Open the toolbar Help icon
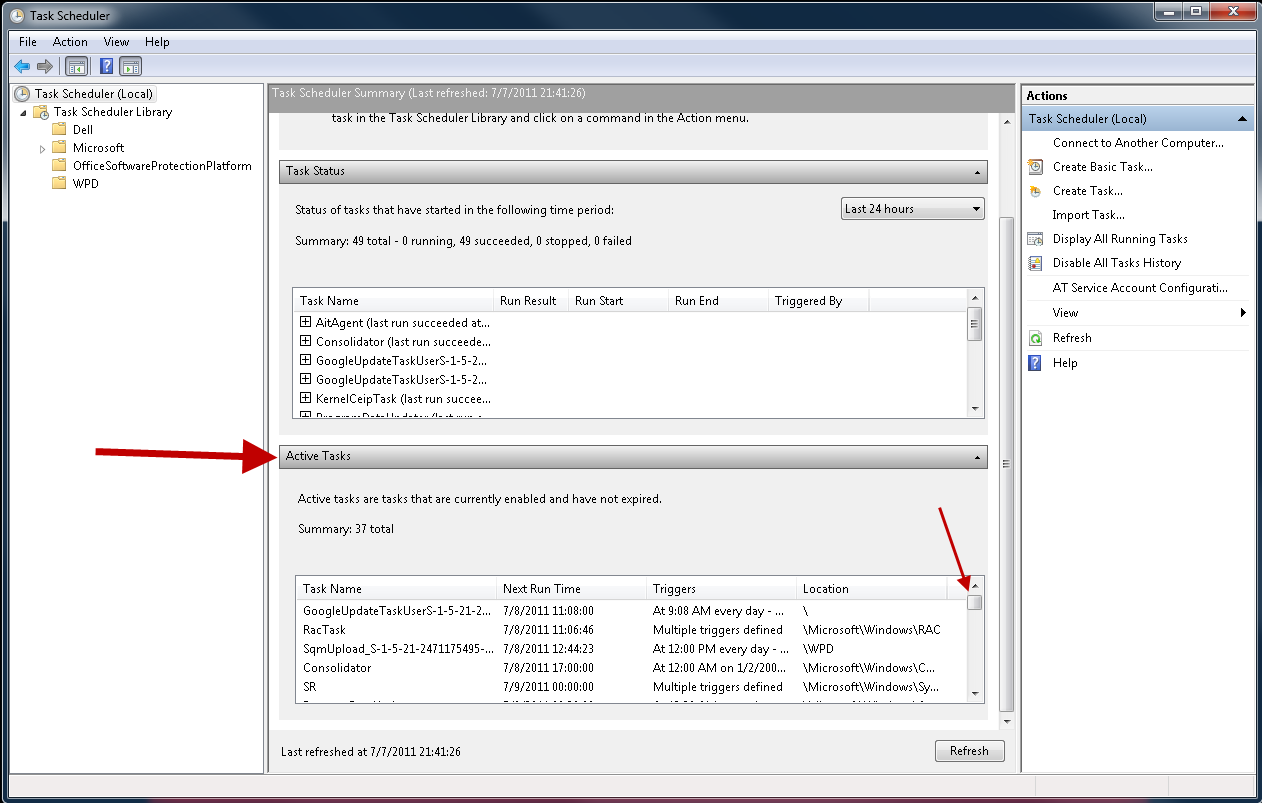 (107, 66)
